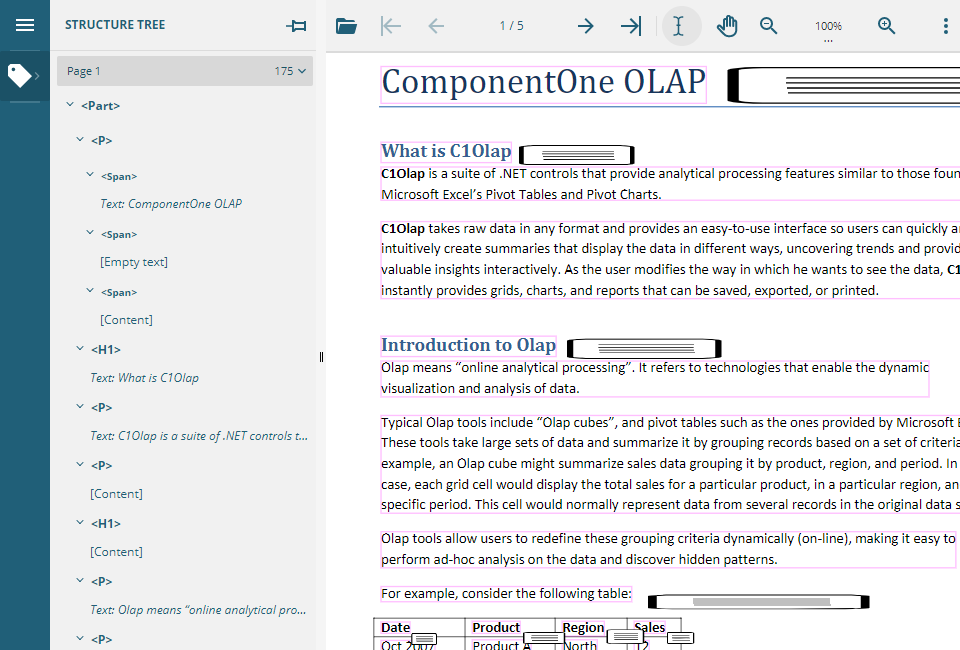
Task: Click the 'ComponentOne OLAP' document title
Action: (544, 82)
